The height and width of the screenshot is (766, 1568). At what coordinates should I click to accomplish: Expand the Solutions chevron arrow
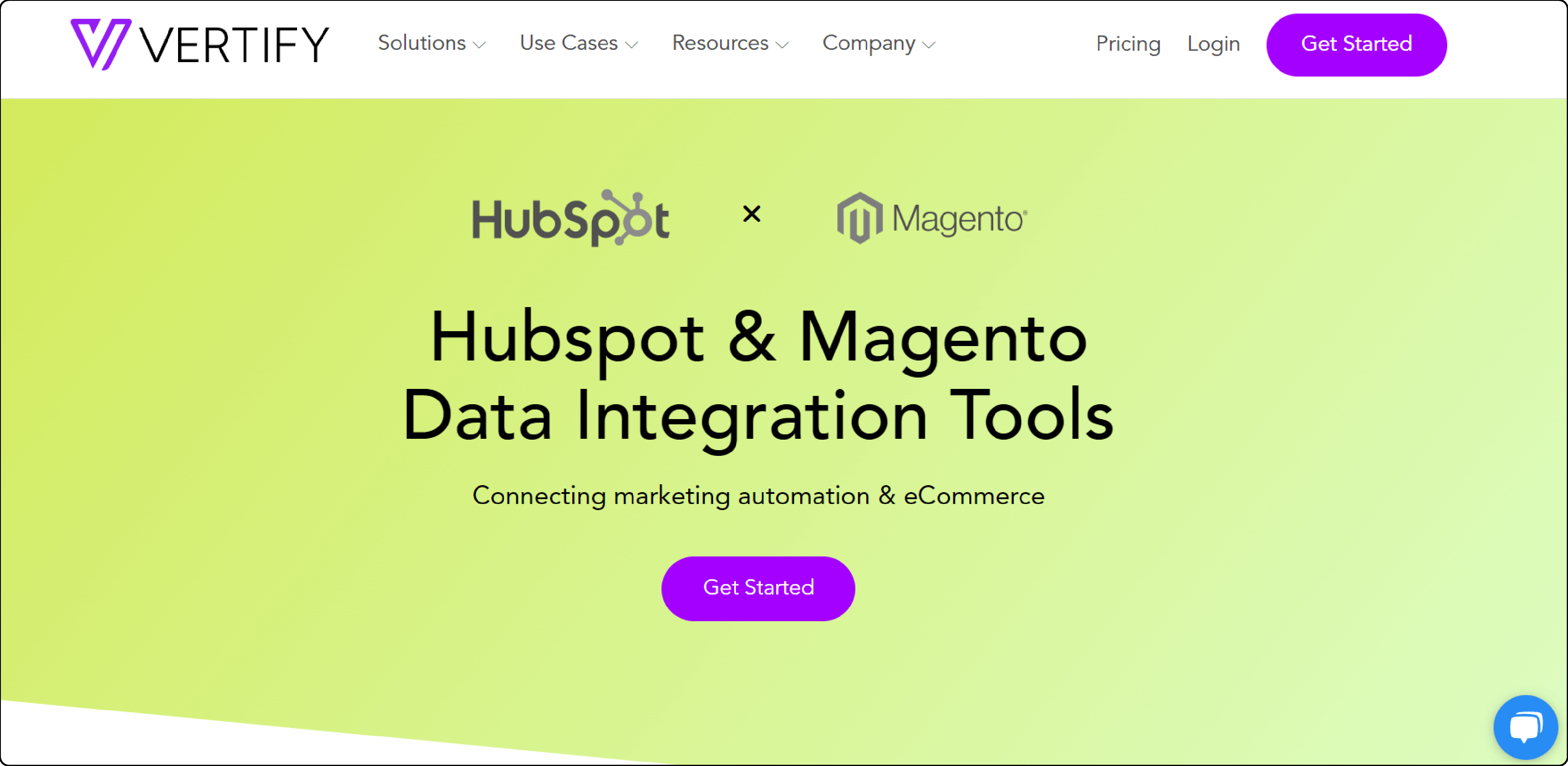[x=479, y=45]
